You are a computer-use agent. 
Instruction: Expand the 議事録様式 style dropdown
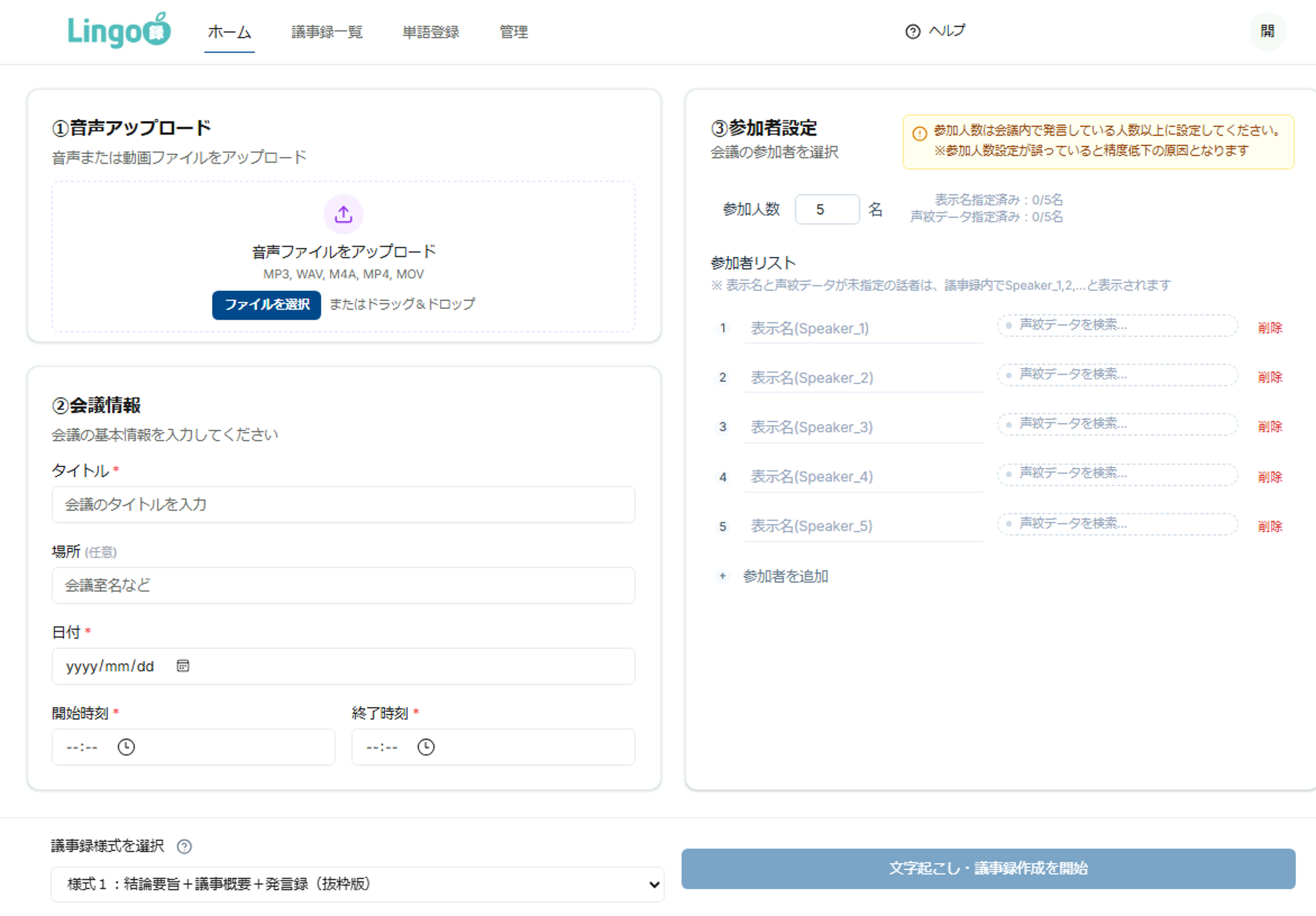click(357, 884)
